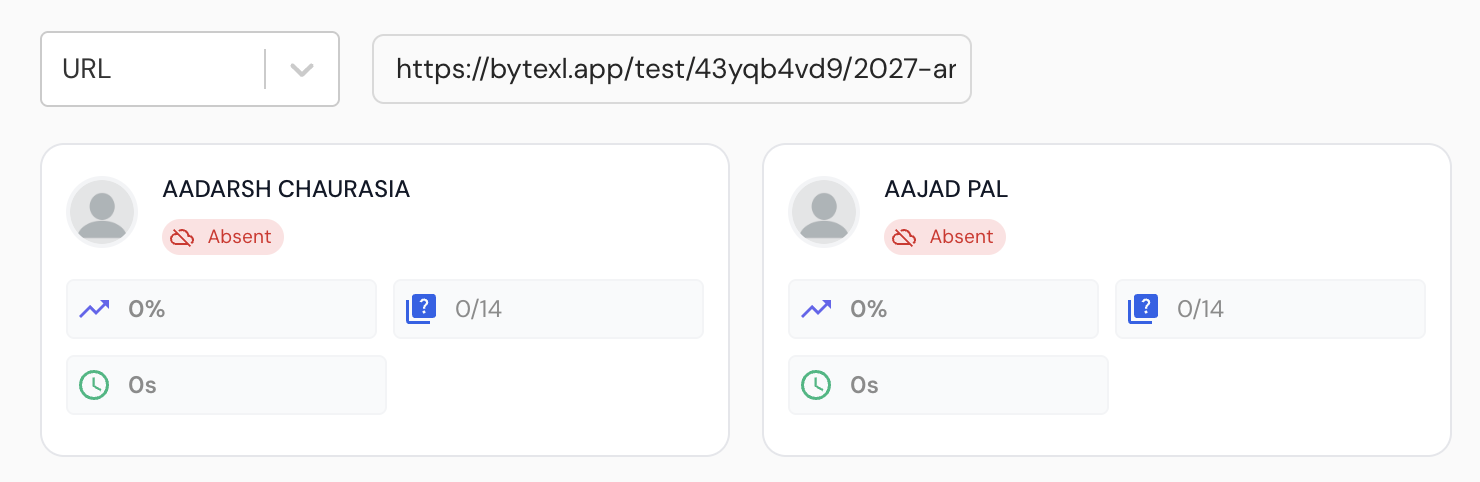Click the questions icon in Aajad's card
Screen dimensions: 1480x482
point(1144,309)
